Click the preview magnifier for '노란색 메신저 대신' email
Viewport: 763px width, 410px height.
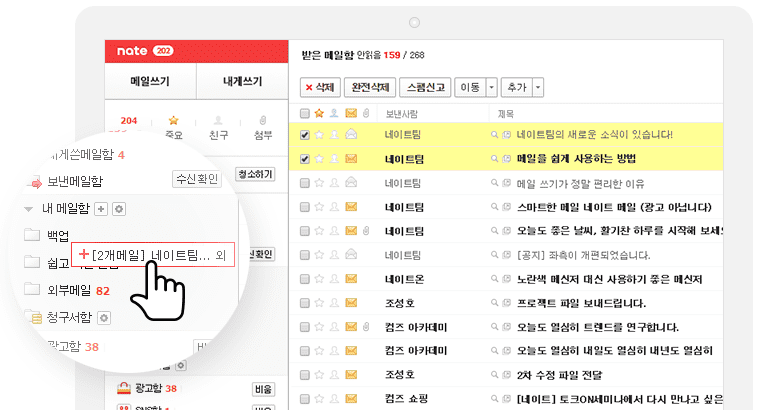click(494, 279)
